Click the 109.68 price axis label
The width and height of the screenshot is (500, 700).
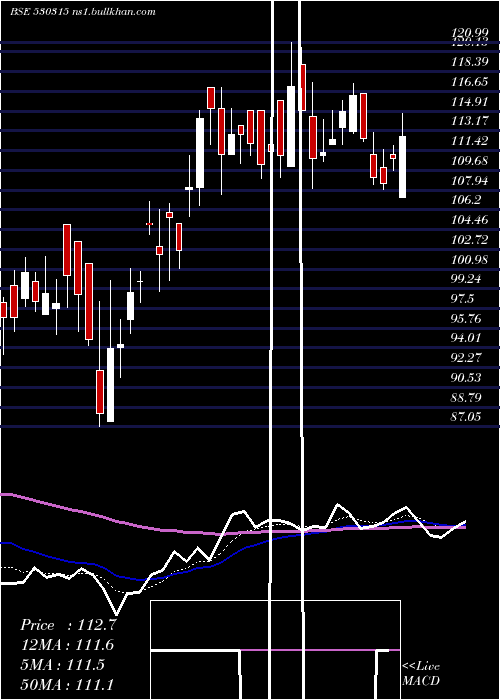(x=469, y=161)
